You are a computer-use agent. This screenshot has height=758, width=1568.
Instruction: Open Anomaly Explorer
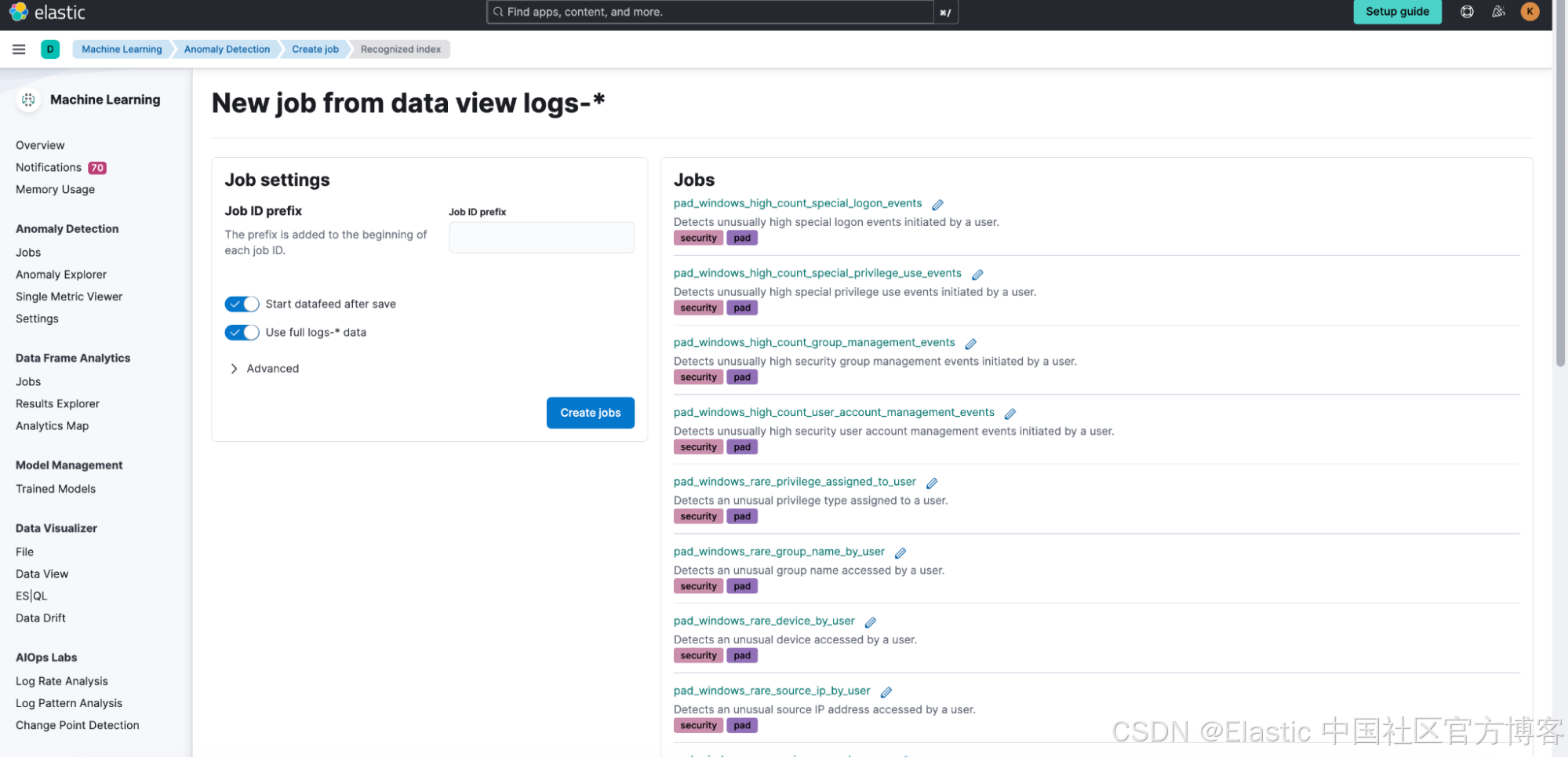(x=61, y=275)
